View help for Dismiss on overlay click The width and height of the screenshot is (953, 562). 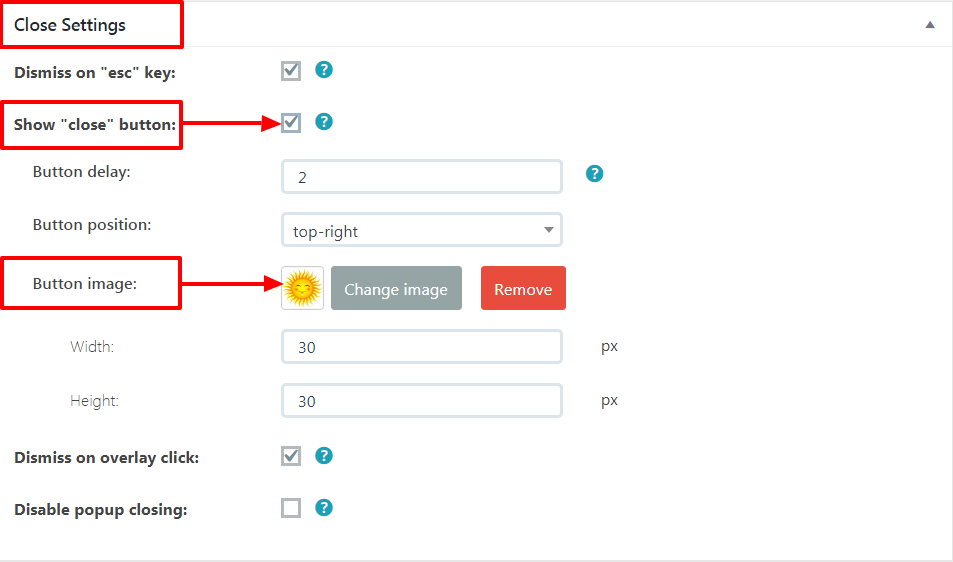324,456
